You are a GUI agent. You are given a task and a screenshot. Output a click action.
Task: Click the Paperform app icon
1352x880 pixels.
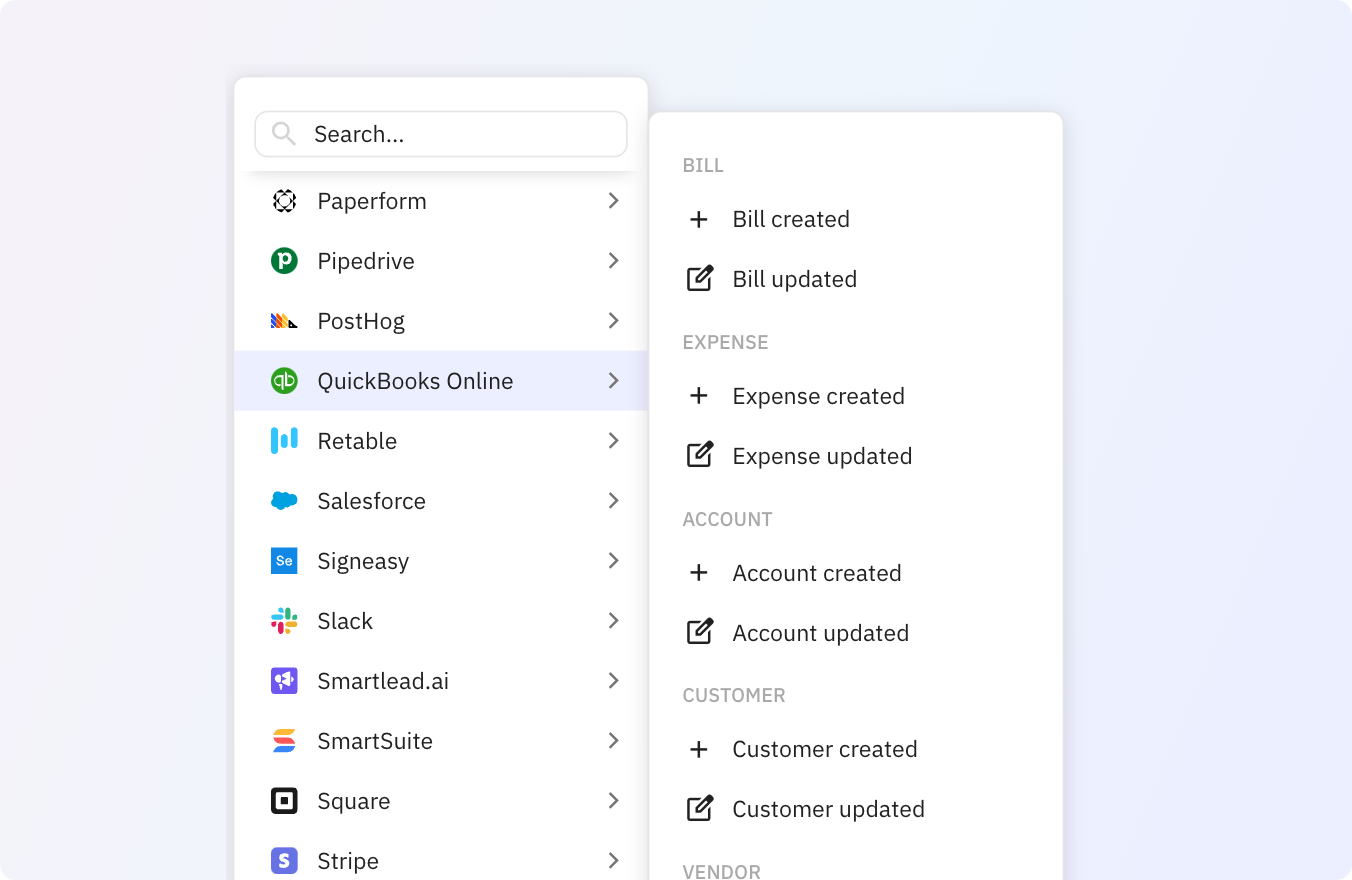coord(284,201)
